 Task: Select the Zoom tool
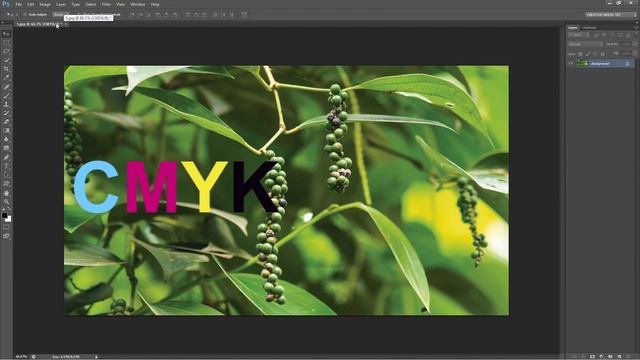tap(6, 202)
